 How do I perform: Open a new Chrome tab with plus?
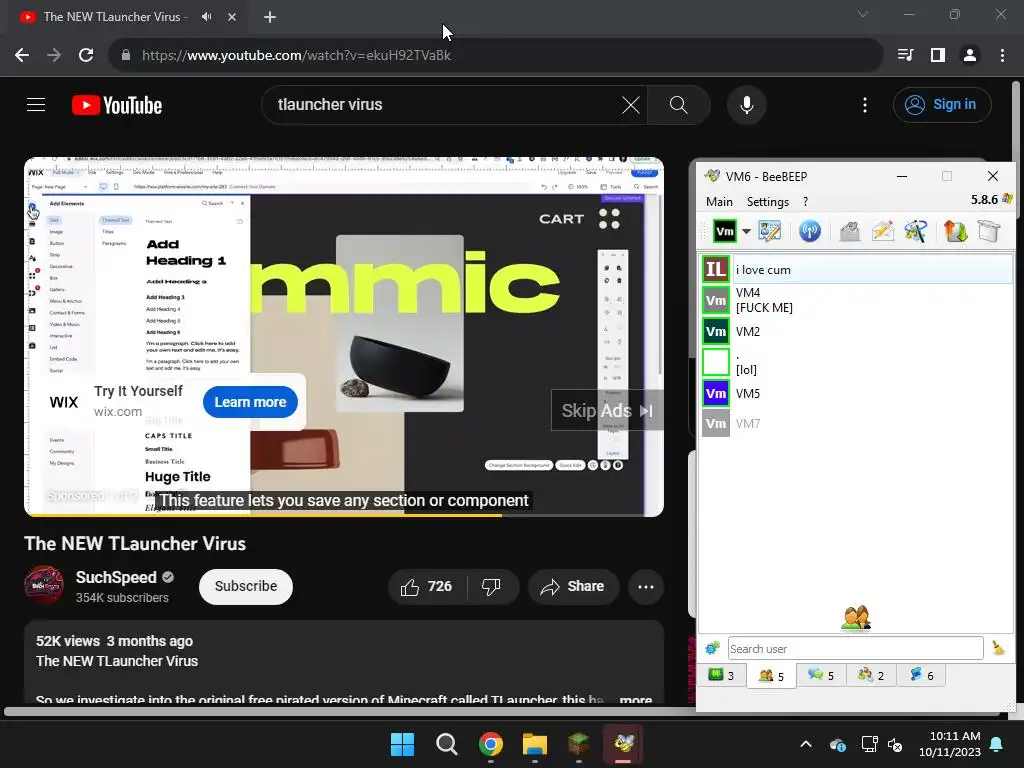[x=270, y=17]
